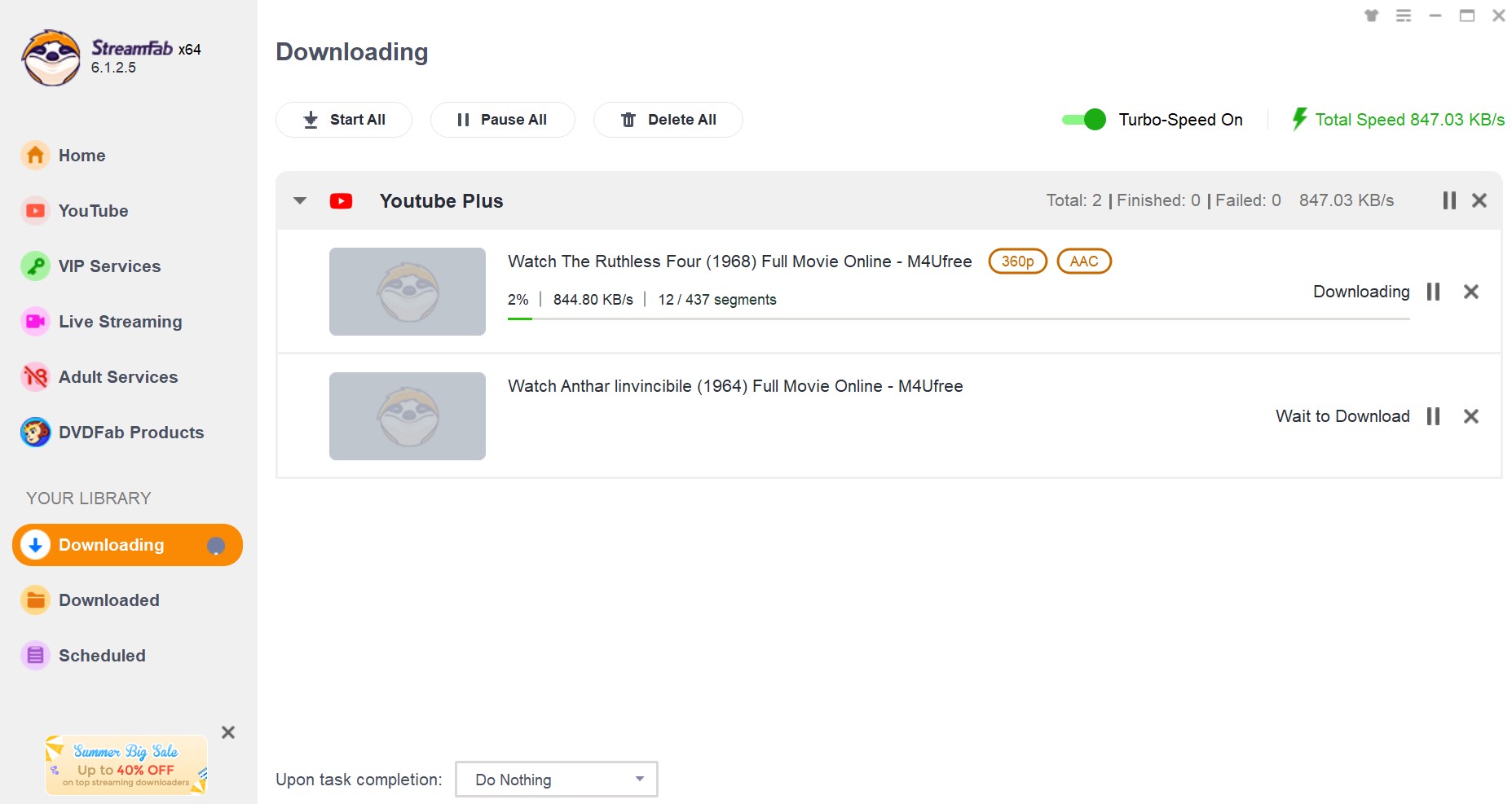Toggle the Turbo-Speed switch off
This screenshot has width=1512, height=804.
point(1084,120)
